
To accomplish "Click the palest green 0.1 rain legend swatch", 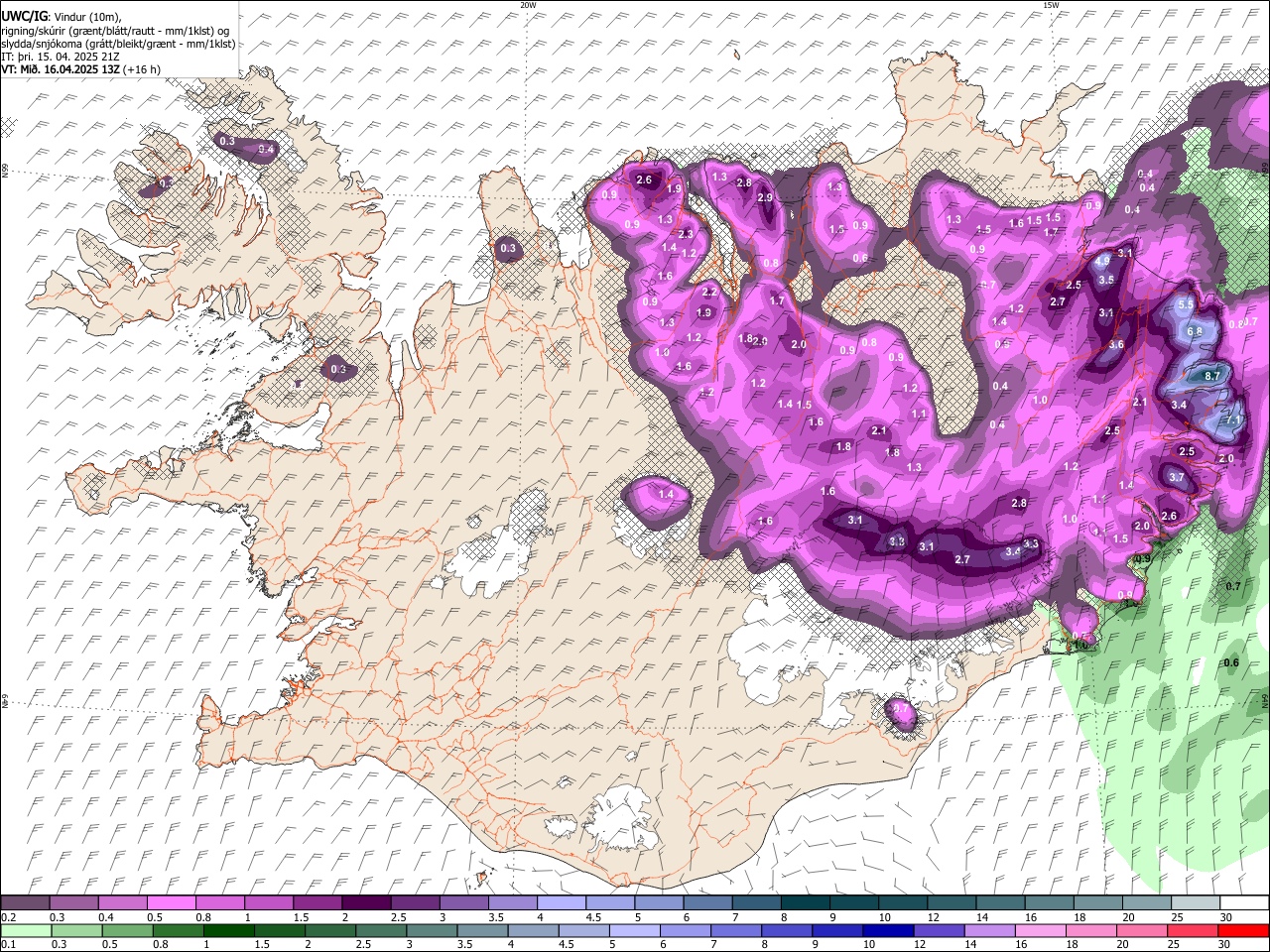I will [x=26, y=930].
